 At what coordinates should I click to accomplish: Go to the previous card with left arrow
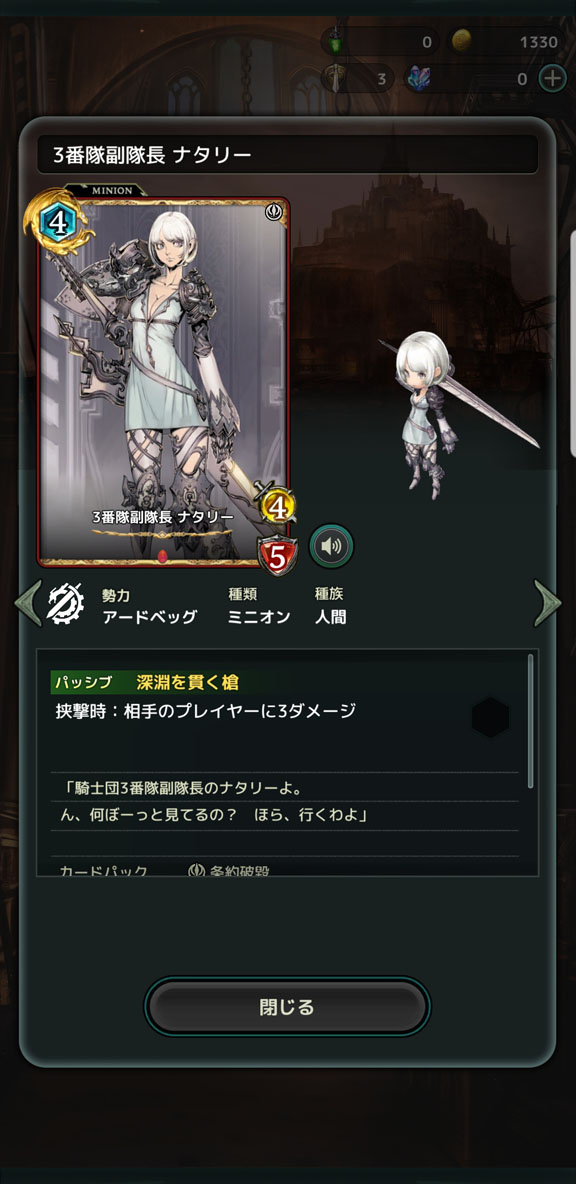click(28, 603)
